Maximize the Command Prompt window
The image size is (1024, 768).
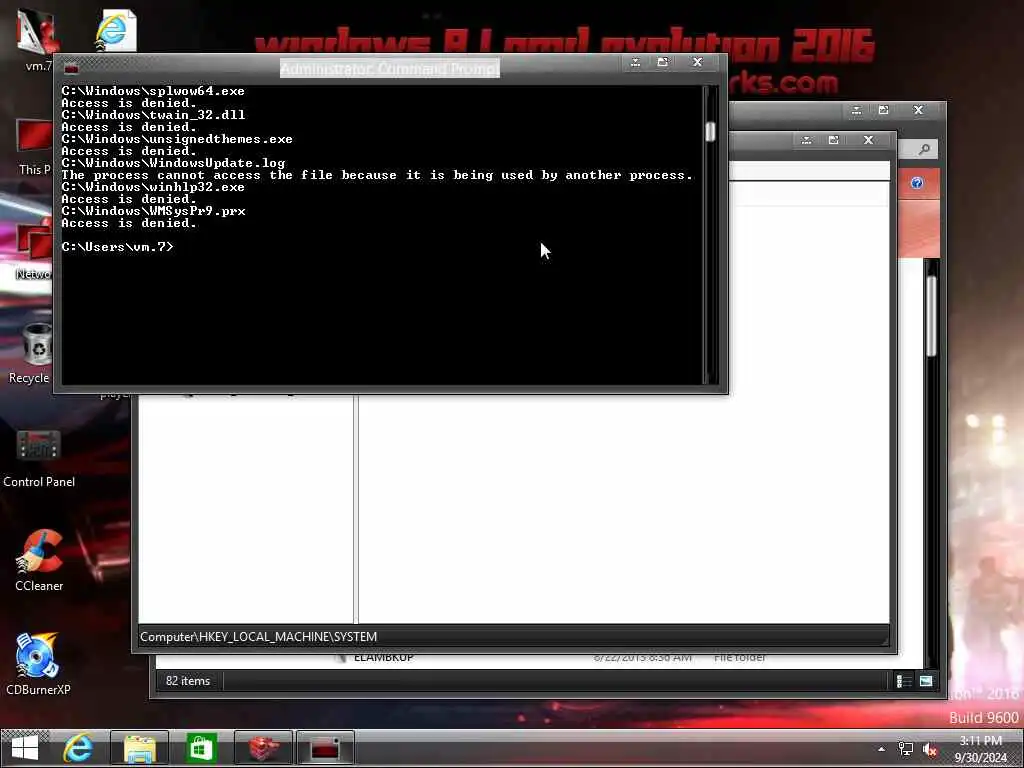663,62
